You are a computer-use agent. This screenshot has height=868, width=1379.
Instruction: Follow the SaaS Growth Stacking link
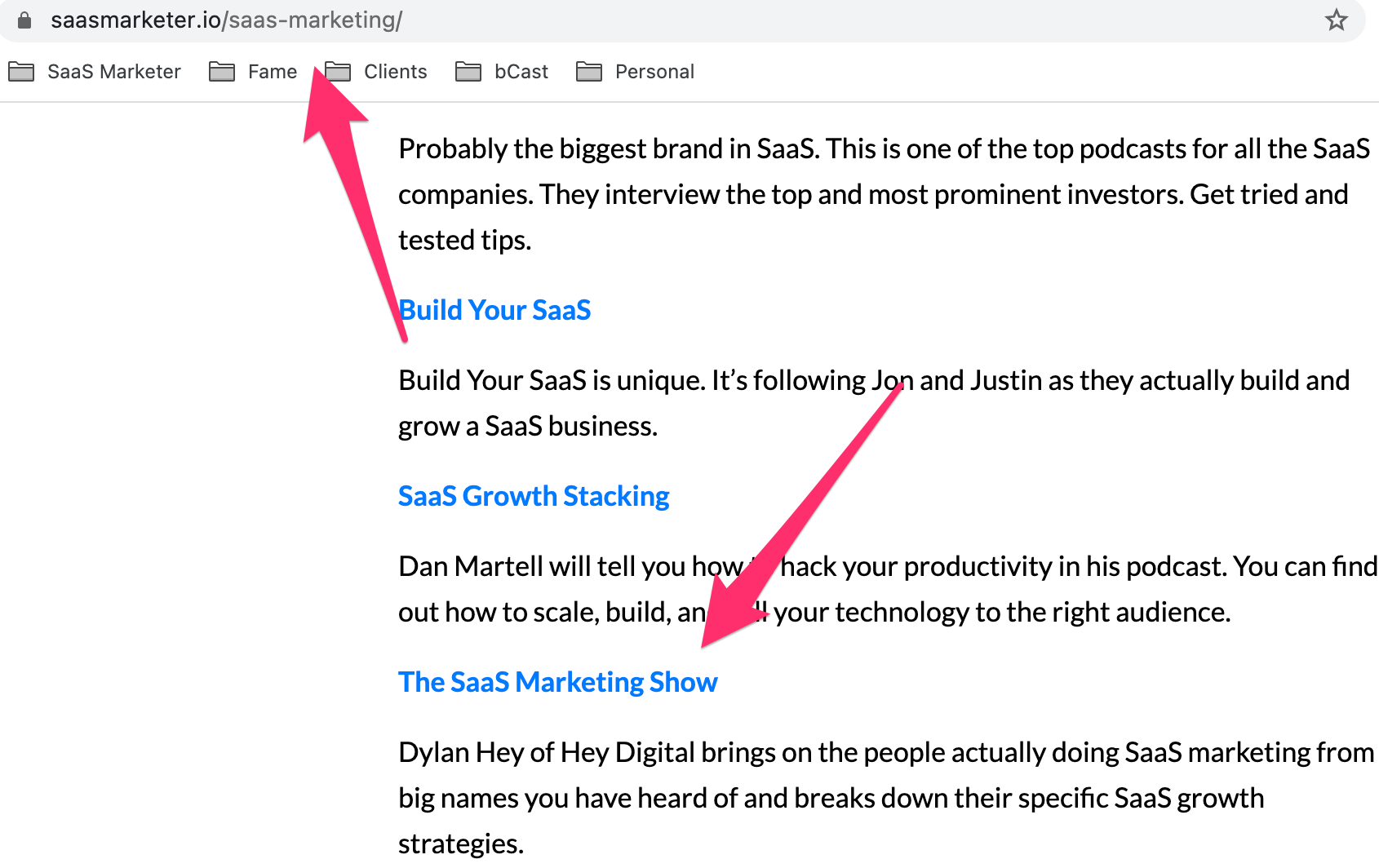pos(534,496)
